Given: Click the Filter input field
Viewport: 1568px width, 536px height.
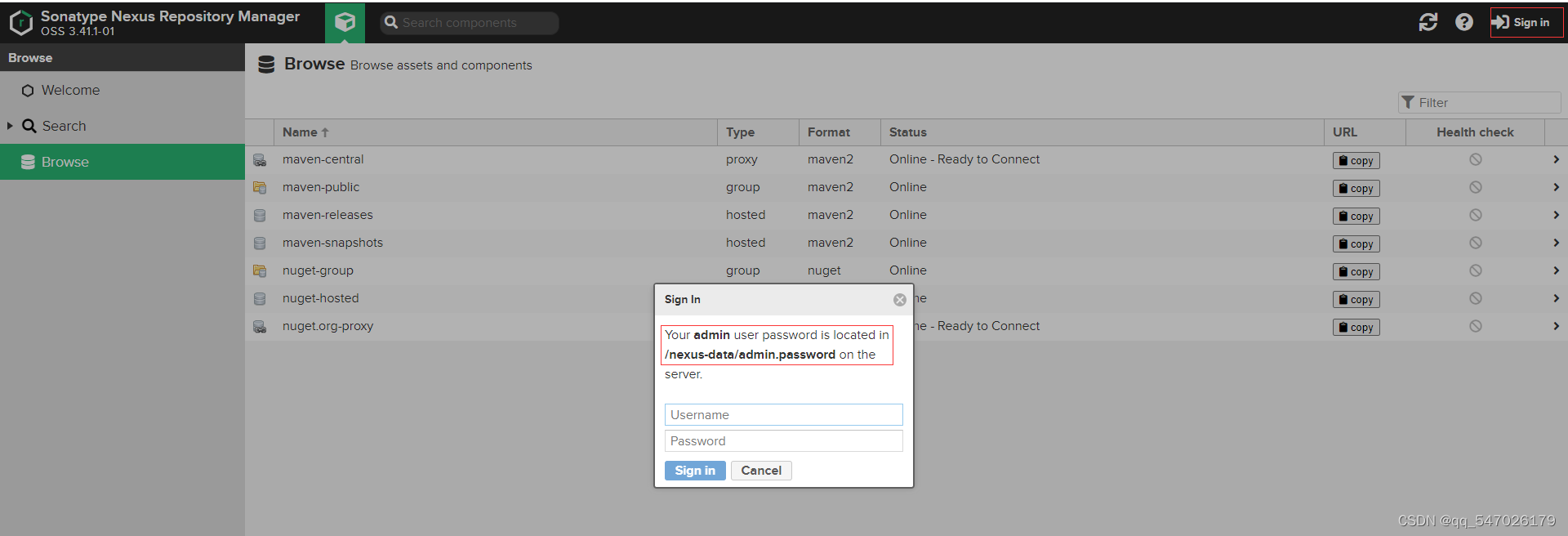Looking at the screenshot, I should [x=1479, y=103].
